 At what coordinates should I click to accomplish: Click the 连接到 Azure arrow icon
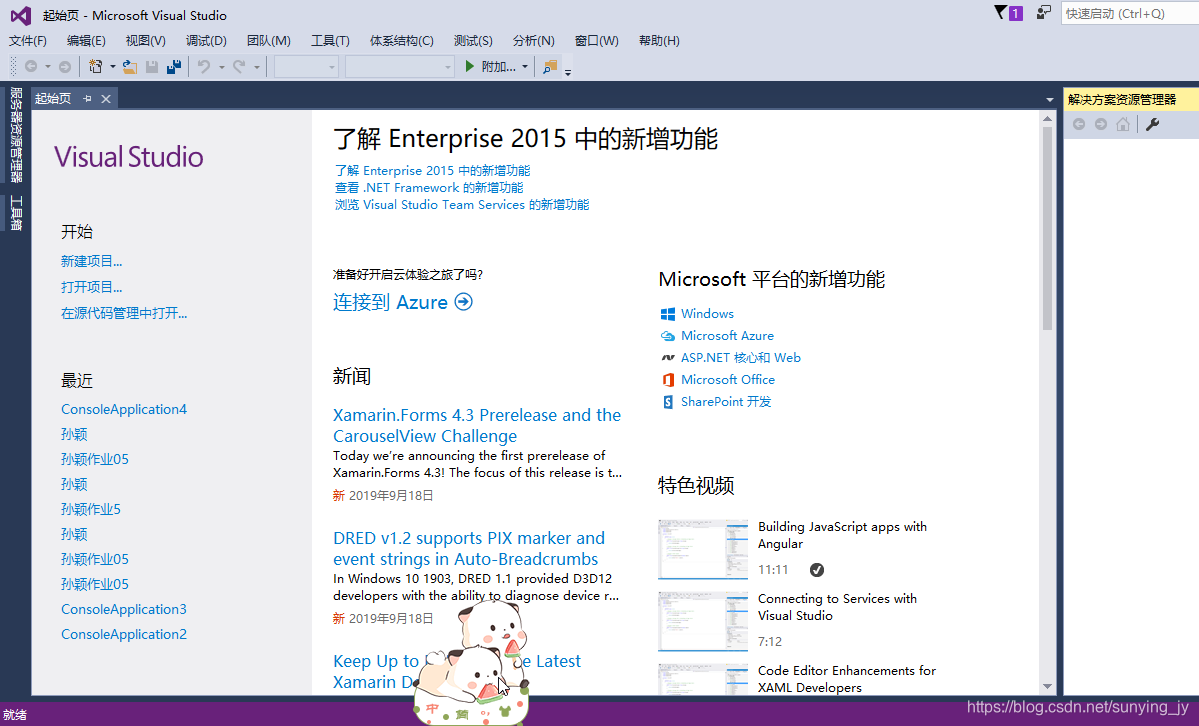tap(463, 301)
